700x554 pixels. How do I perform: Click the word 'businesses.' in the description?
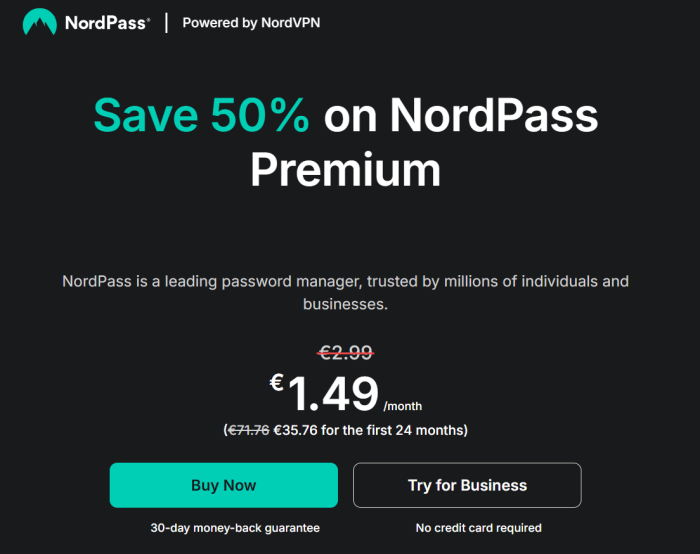(x=346, y=304)
